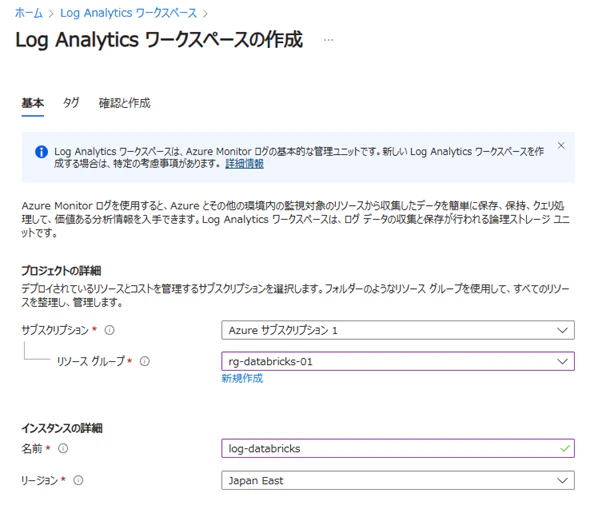Open the rg-databricks-01 resource group dropdown
The width and height of the screenshot is (602, 517).
398,361
